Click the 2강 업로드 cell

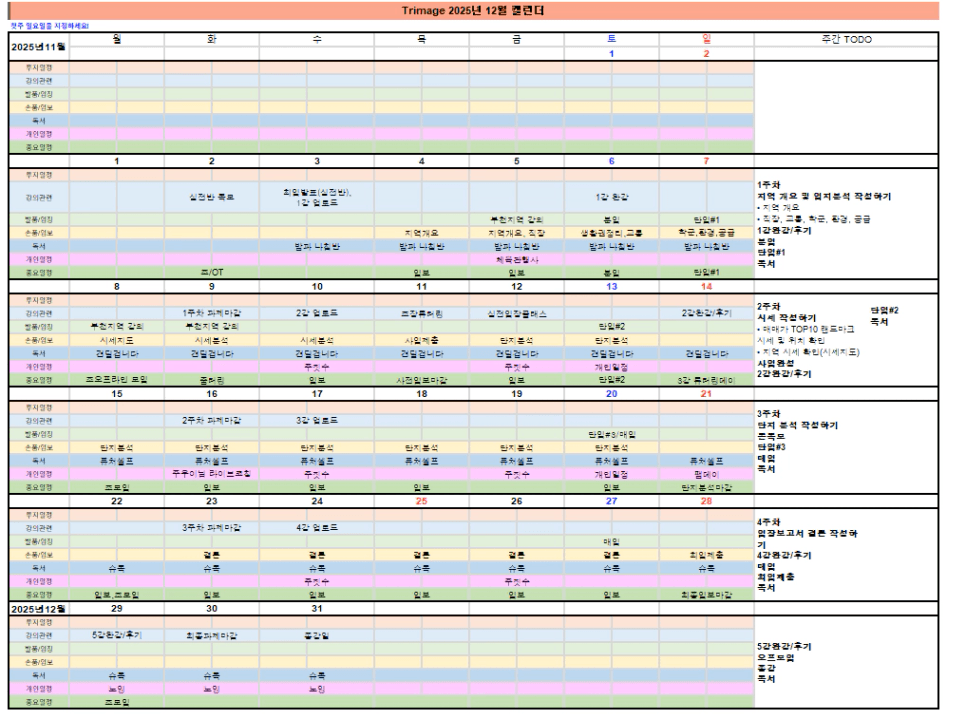click(x=317, y=313)
